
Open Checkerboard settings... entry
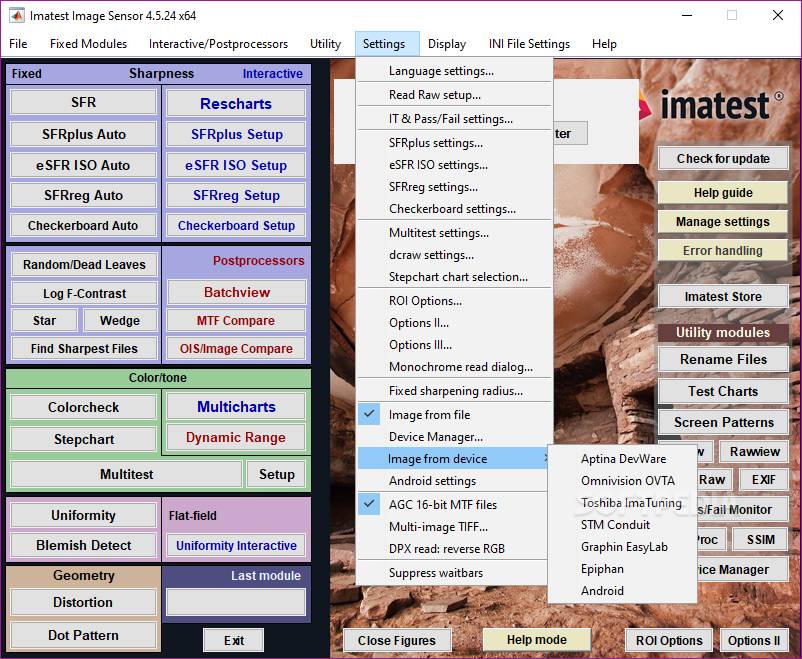point(454,209)
